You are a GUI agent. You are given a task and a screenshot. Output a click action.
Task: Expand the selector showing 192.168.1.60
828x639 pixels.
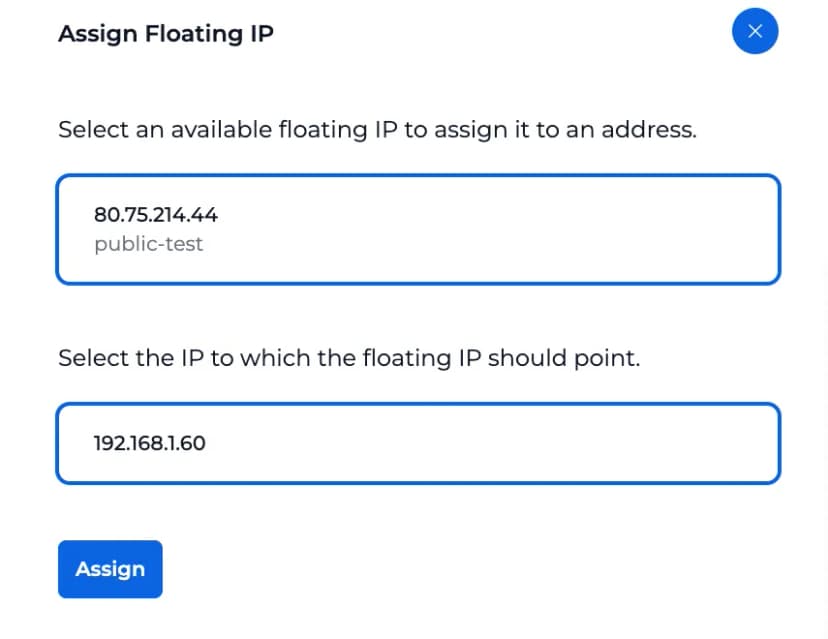pyautogui.click(x=418, y=443)
